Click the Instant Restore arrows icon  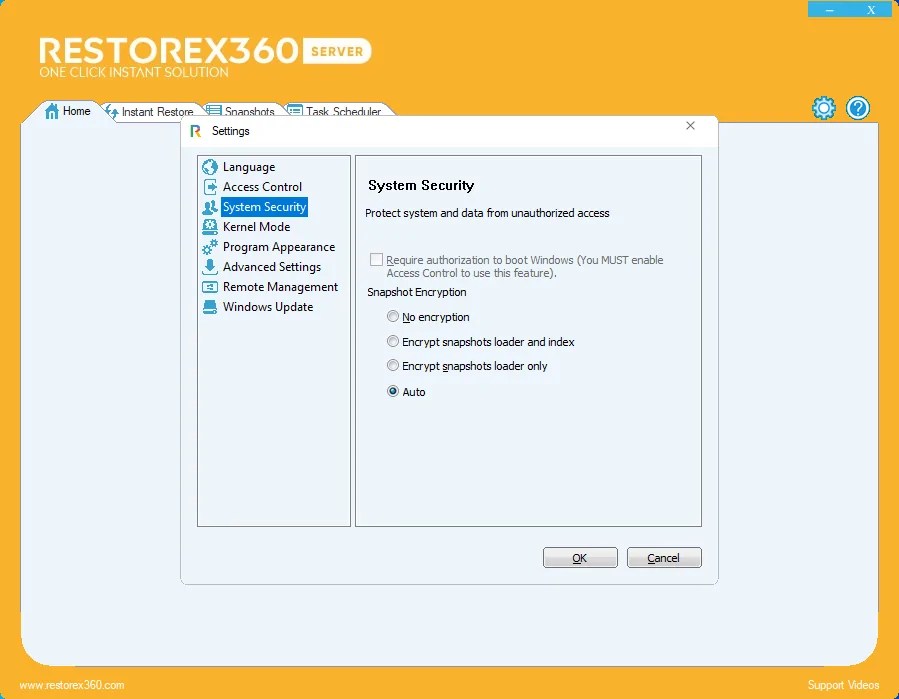click(x=112, y=111)
